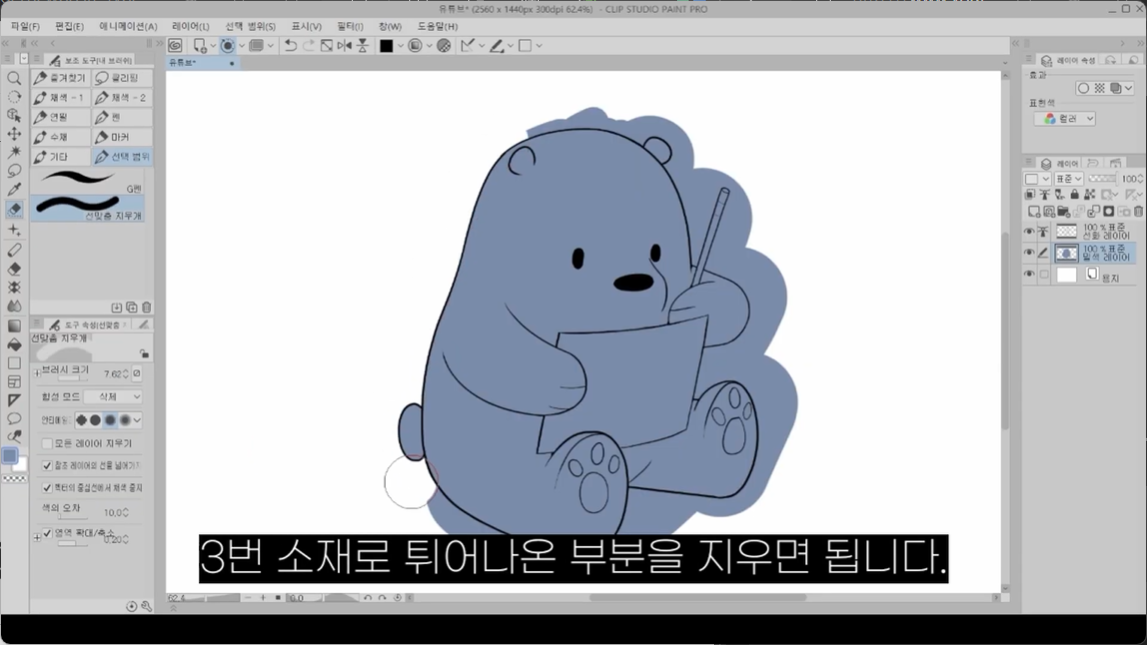This screenshot has height=645, width=1147.
Task: Create new layer folder icon
Action: [1064, 211]
